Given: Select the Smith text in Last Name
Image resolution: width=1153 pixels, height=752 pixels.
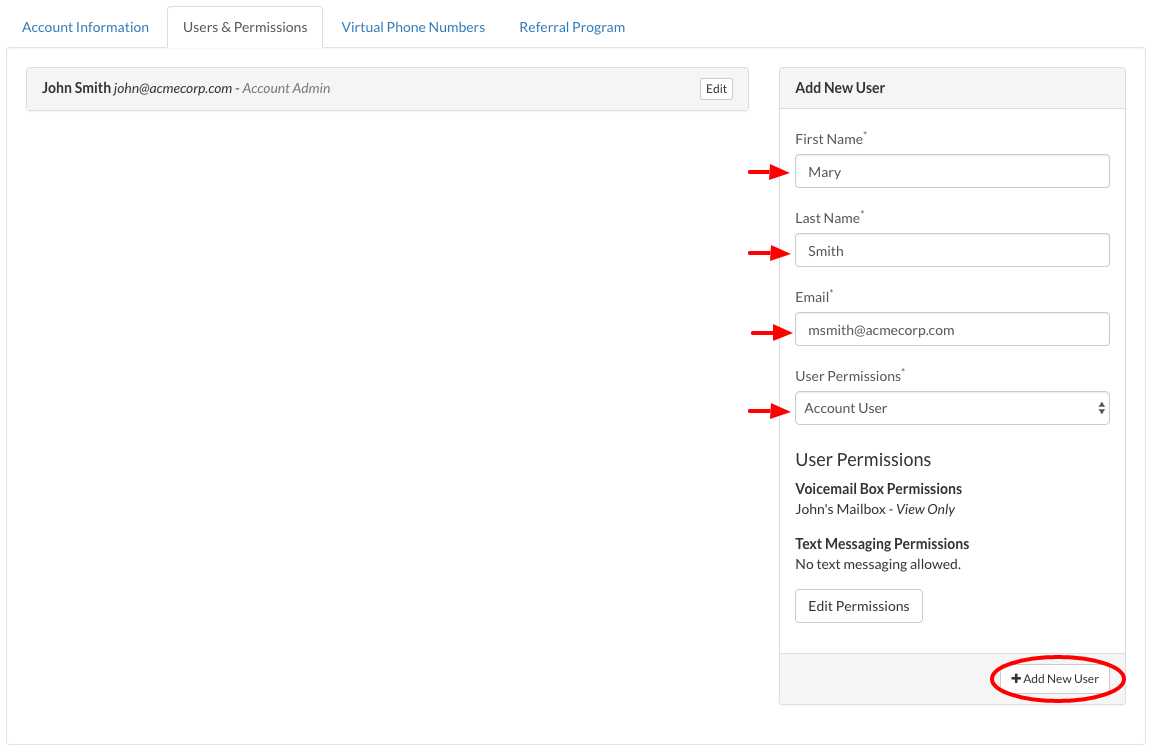Looking at the screenshot, I should [x=824, y=250].
